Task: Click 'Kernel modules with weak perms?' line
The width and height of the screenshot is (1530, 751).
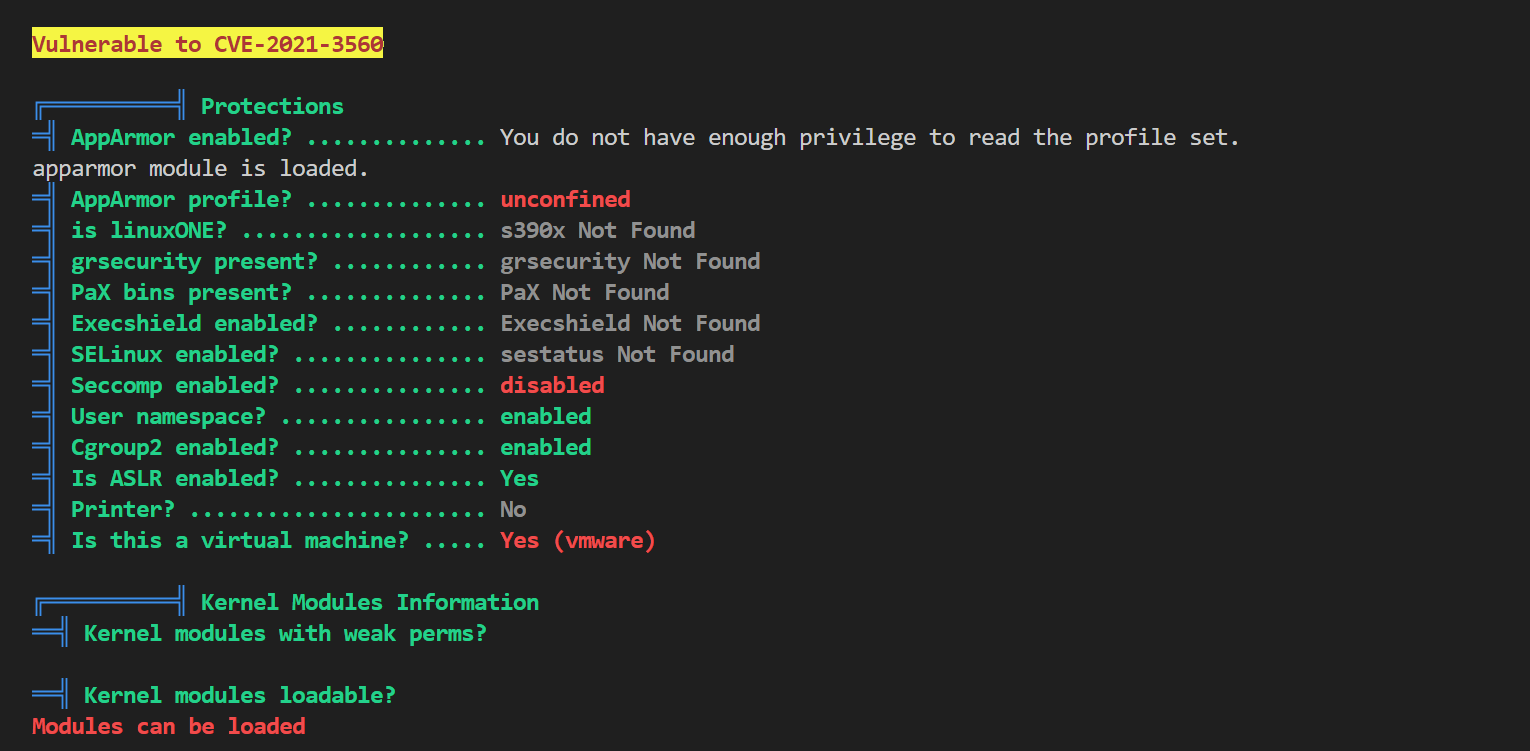Action: (285, 633)
